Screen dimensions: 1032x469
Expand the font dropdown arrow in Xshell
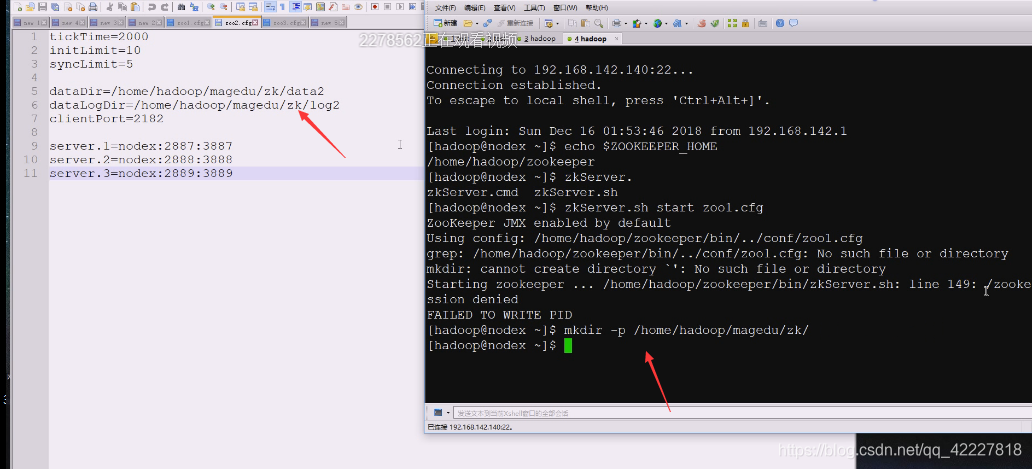coord(686,23)
